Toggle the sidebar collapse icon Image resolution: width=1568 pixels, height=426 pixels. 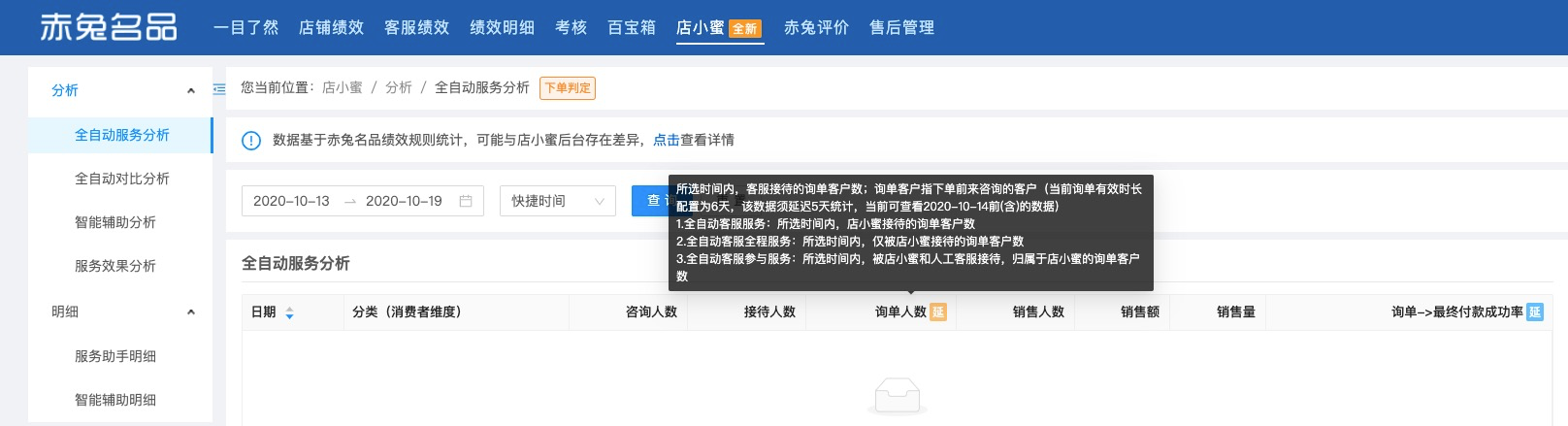pos(219,88)
